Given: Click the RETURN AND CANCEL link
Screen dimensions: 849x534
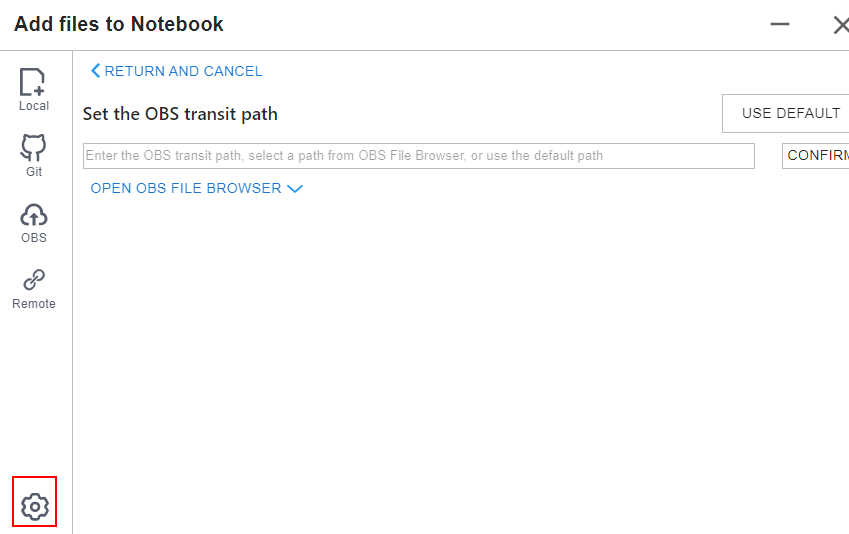Looking at the screenshot, I should pyautogui.click(x=183, y=71).
